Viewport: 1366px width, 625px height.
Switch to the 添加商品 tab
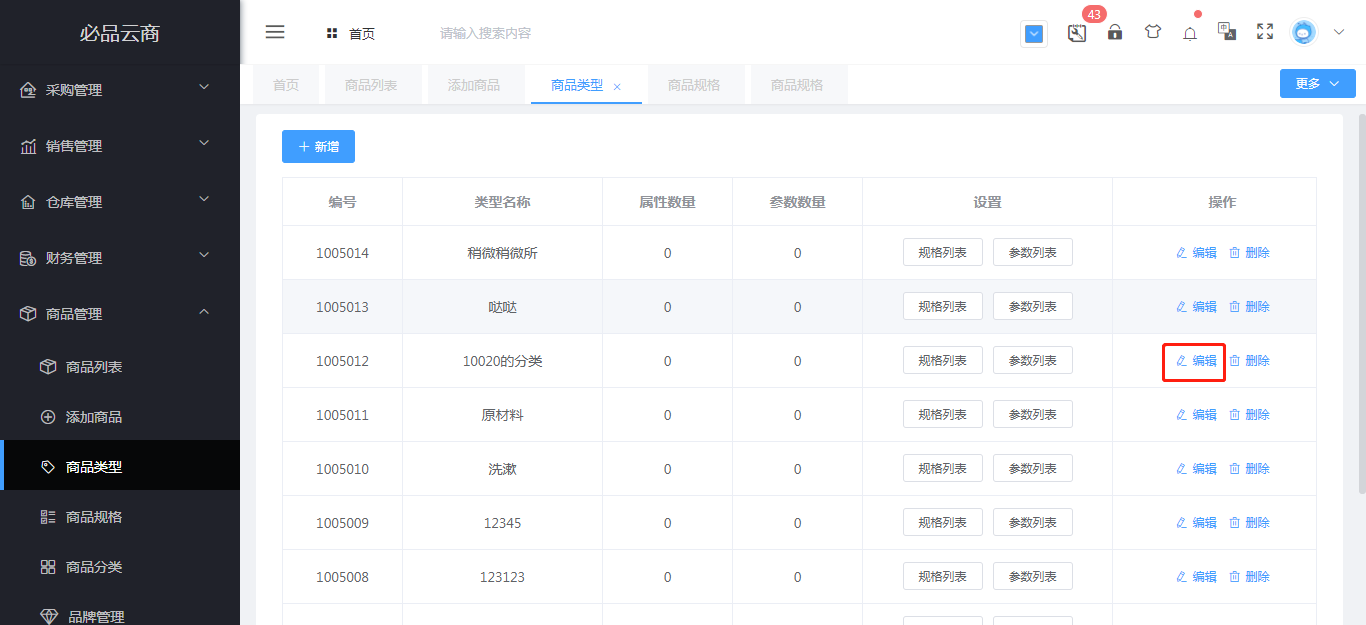point(474,85)
